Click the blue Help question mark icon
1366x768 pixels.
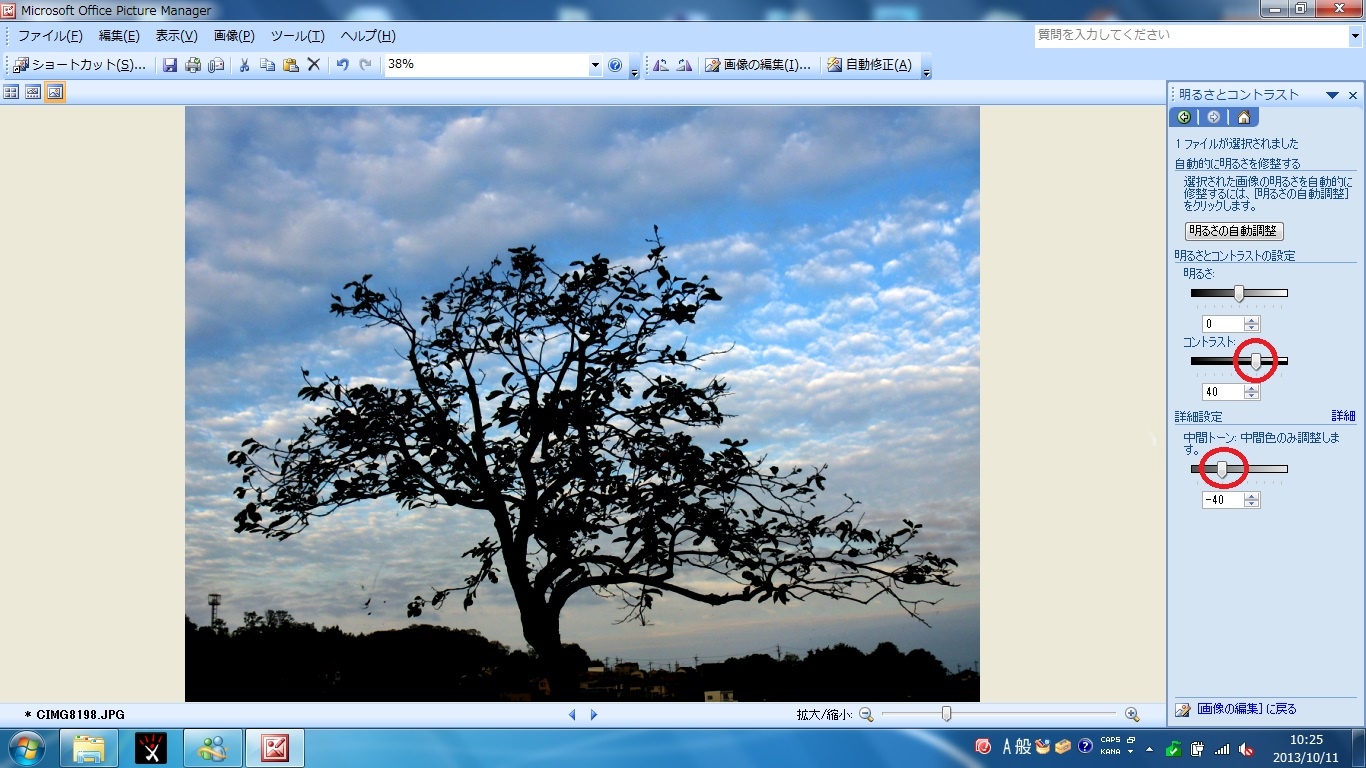pyautogui.click(x=615, y=65)
